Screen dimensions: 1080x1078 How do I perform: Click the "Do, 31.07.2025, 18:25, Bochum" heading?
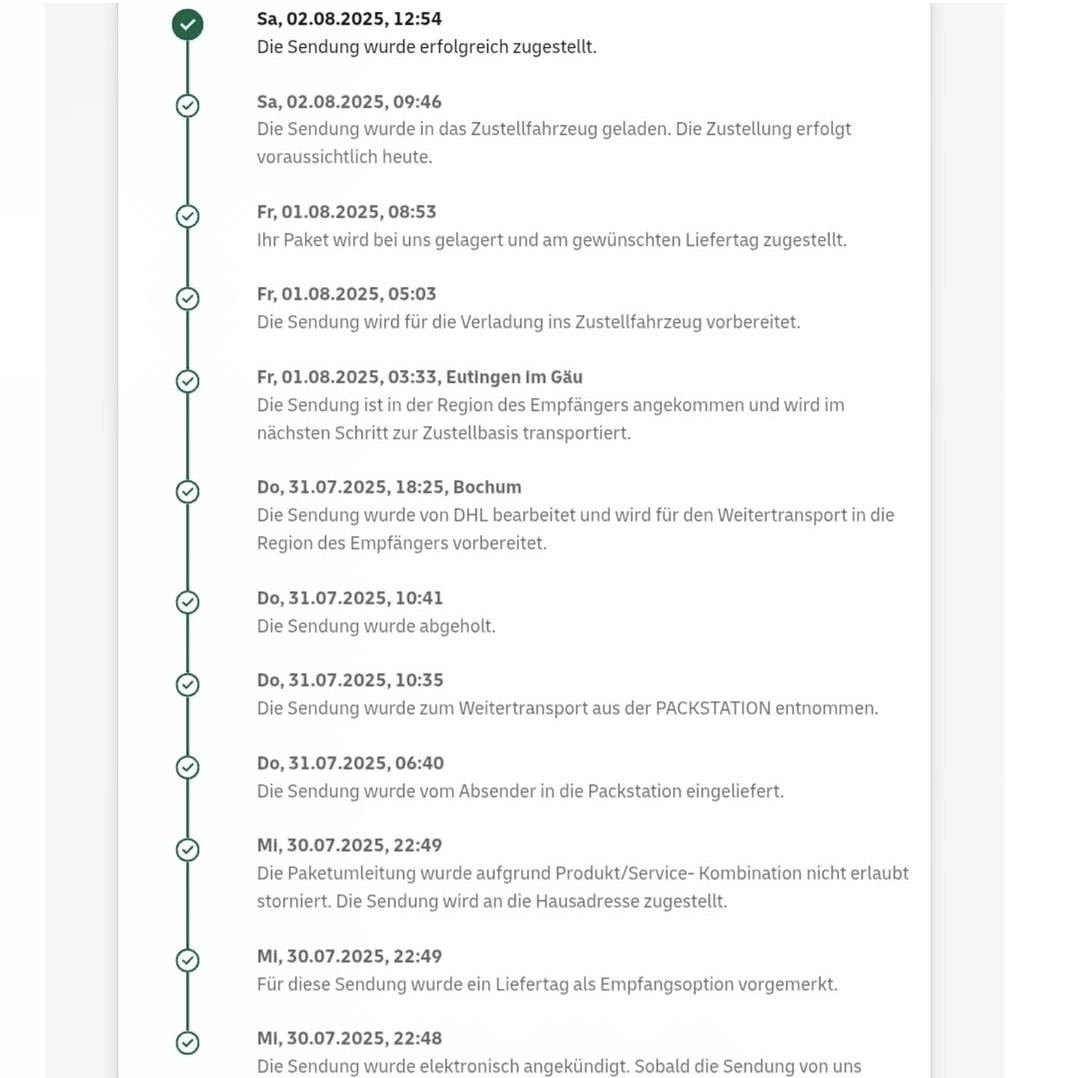tap(389, 487)
